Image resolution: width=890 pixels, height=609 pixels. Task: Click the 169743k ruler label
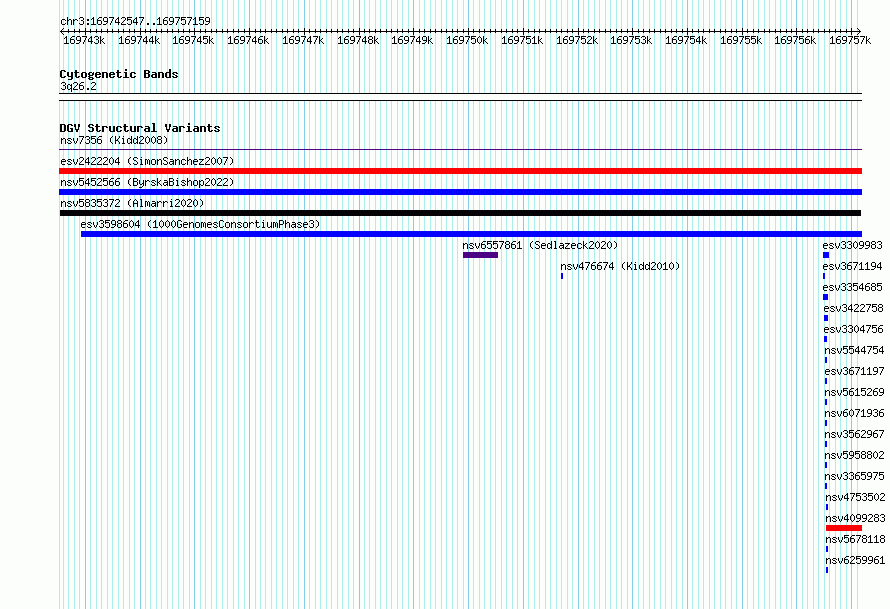[x=84, y=40]
